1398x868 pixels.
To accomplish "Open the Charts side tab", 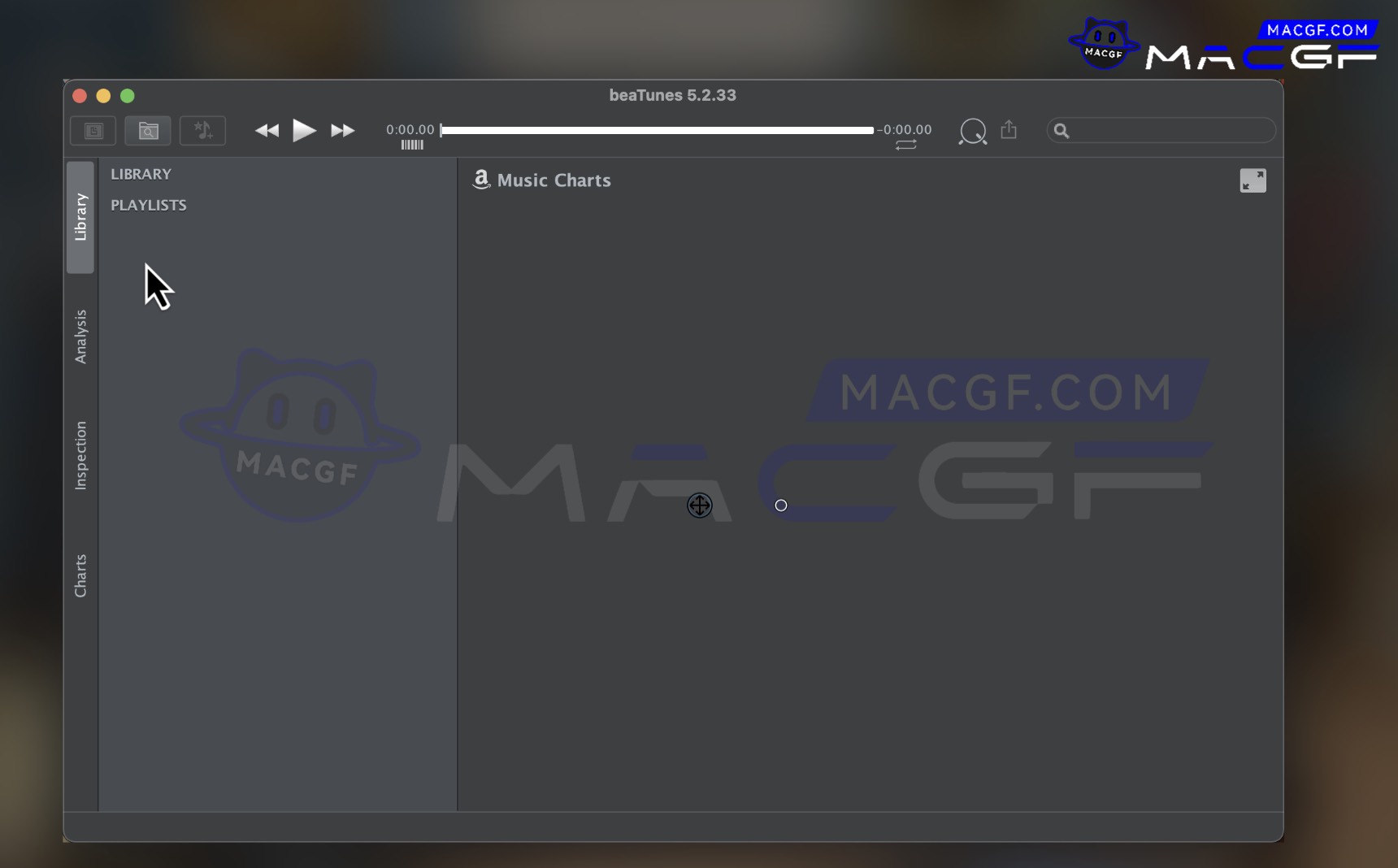I will [80, 575].
